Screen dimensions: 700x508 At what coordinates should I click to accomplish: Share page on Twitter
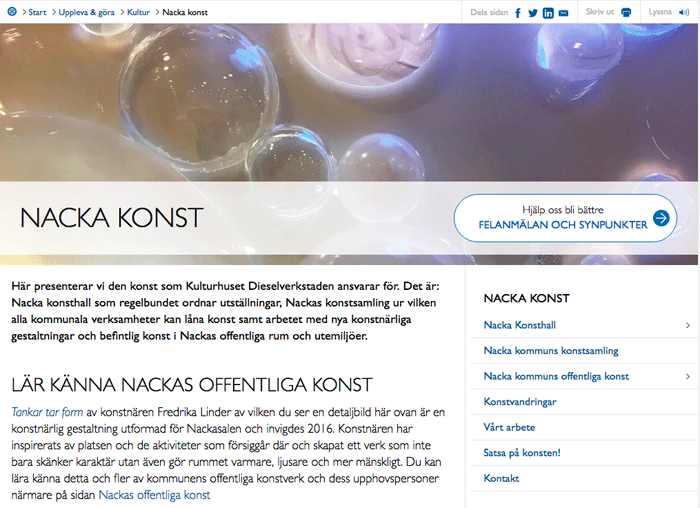point(533,12)
